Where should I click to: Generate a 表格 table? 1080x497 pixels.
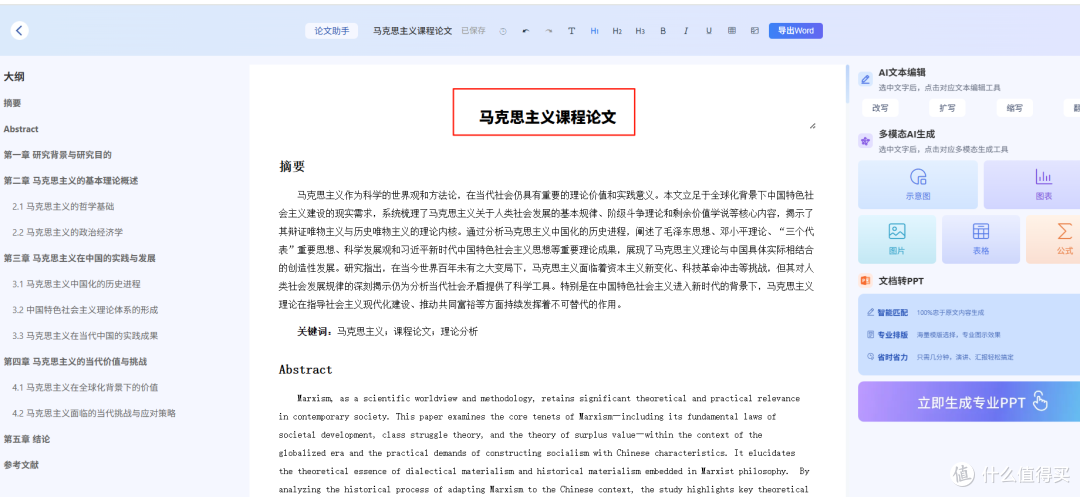[981, 239]
